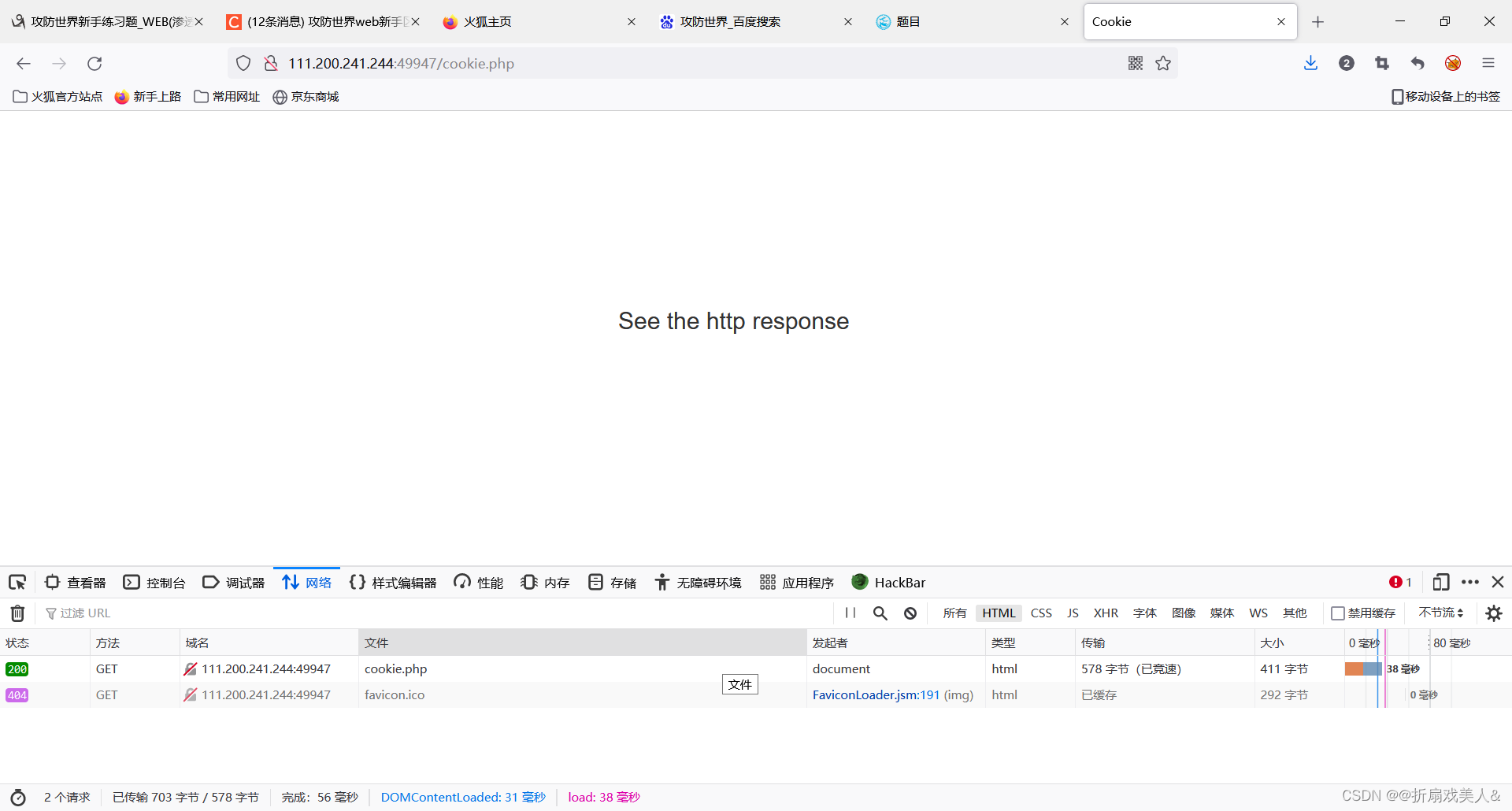This screenshot has height=811, width=1512.
Task: Toggle the CSS request filter
Action: pyautogui.click(x=1041, y=613)
